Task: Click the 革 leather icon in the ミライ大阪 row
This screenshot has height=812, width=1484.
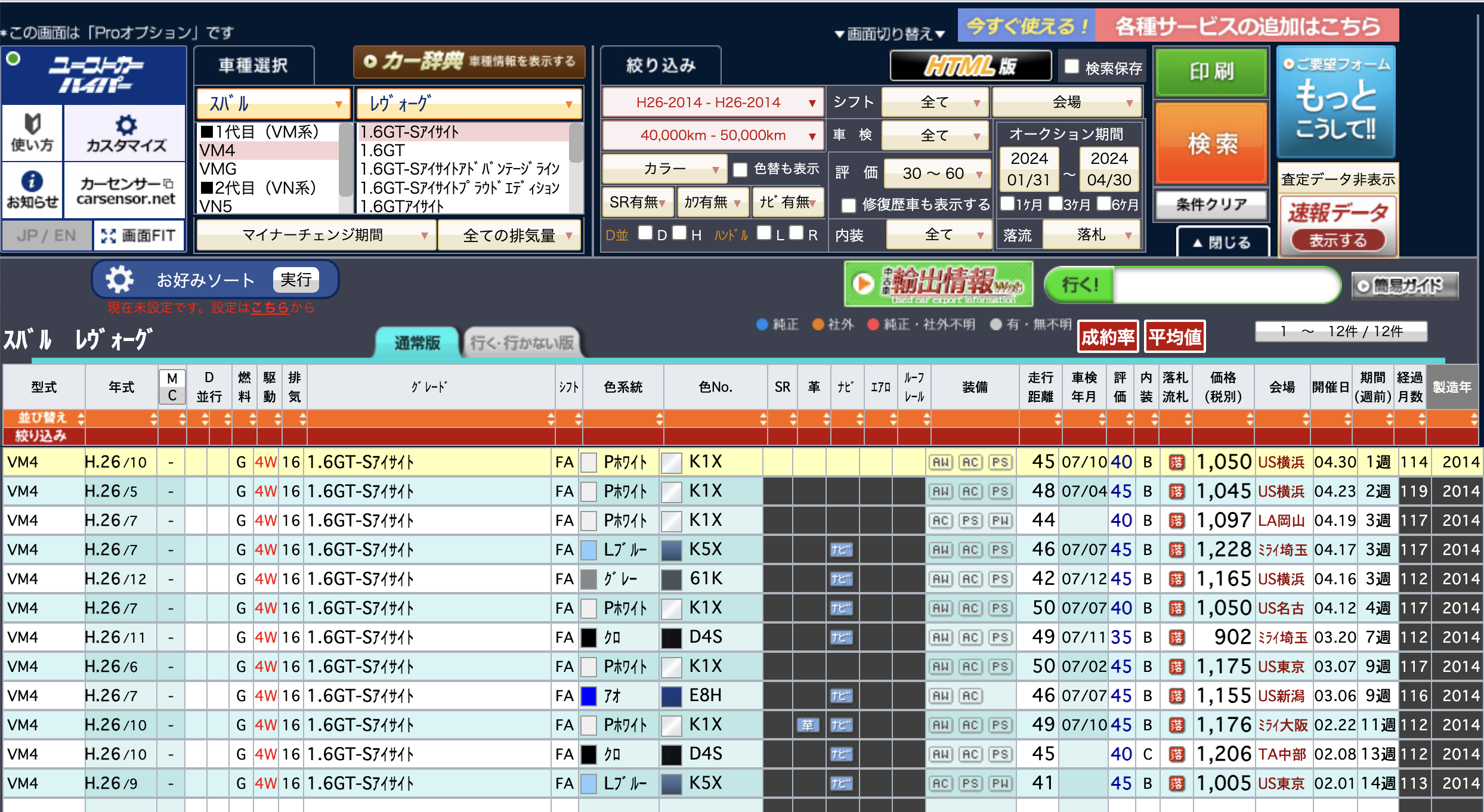Action: (808, 725)
